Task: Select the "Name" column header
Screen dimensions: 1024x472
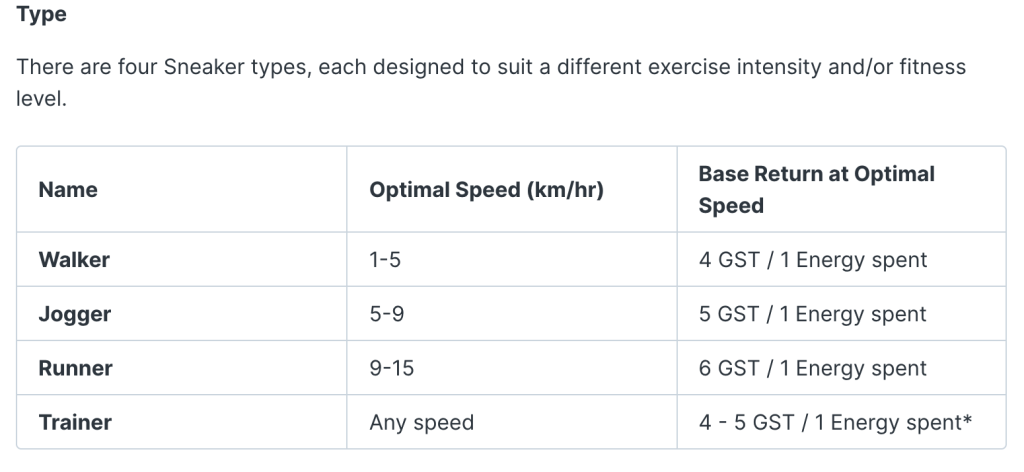Action: click(x=68, y=190)
